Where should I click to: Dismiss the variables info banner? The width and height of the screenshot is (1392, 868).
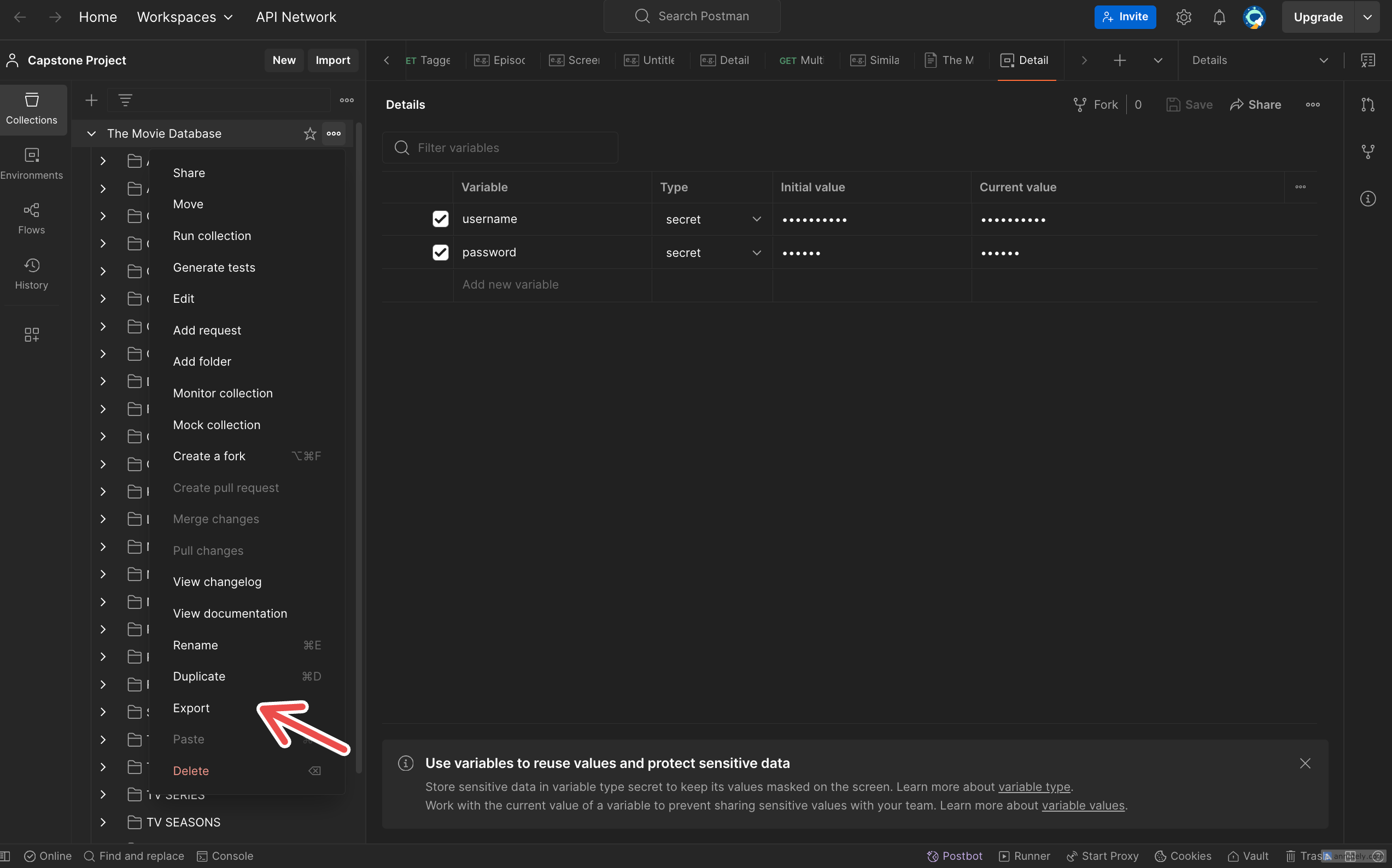(x=1305, y=764)
